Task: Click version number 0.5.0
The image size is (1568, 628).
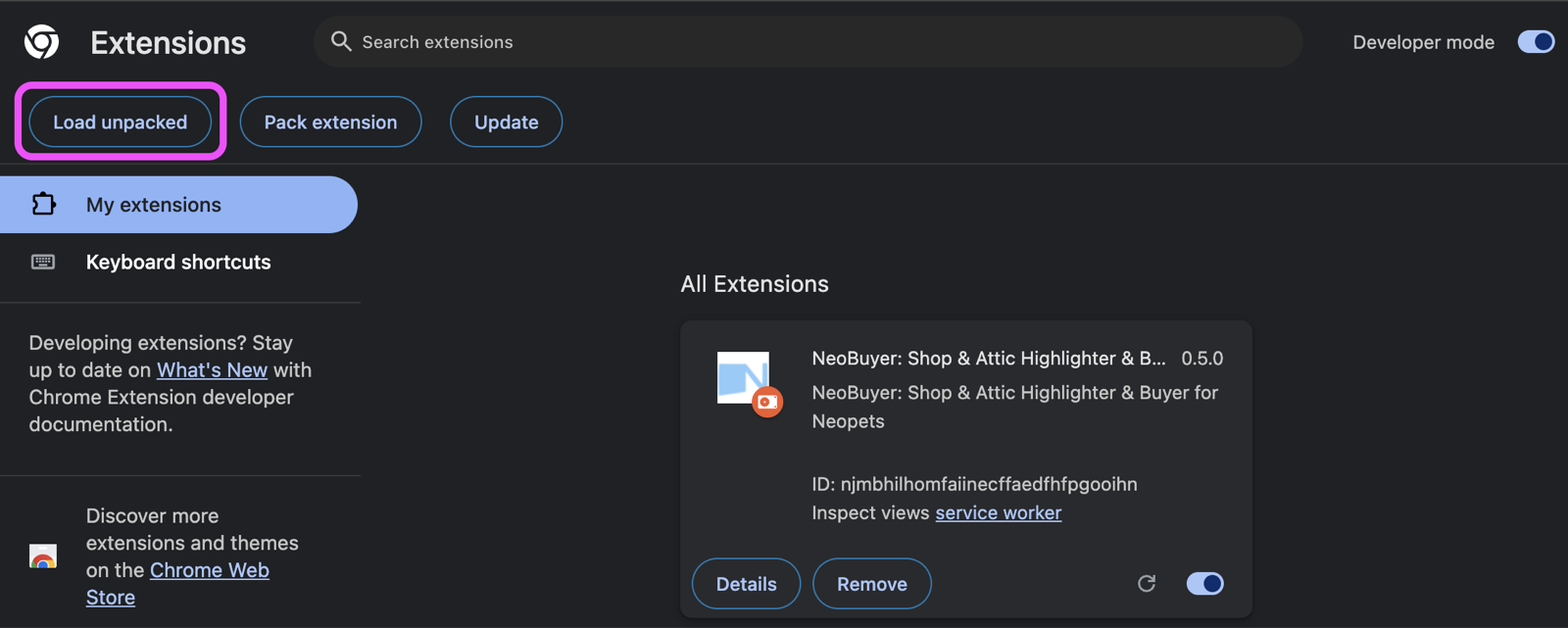Action: point(1202,359)
